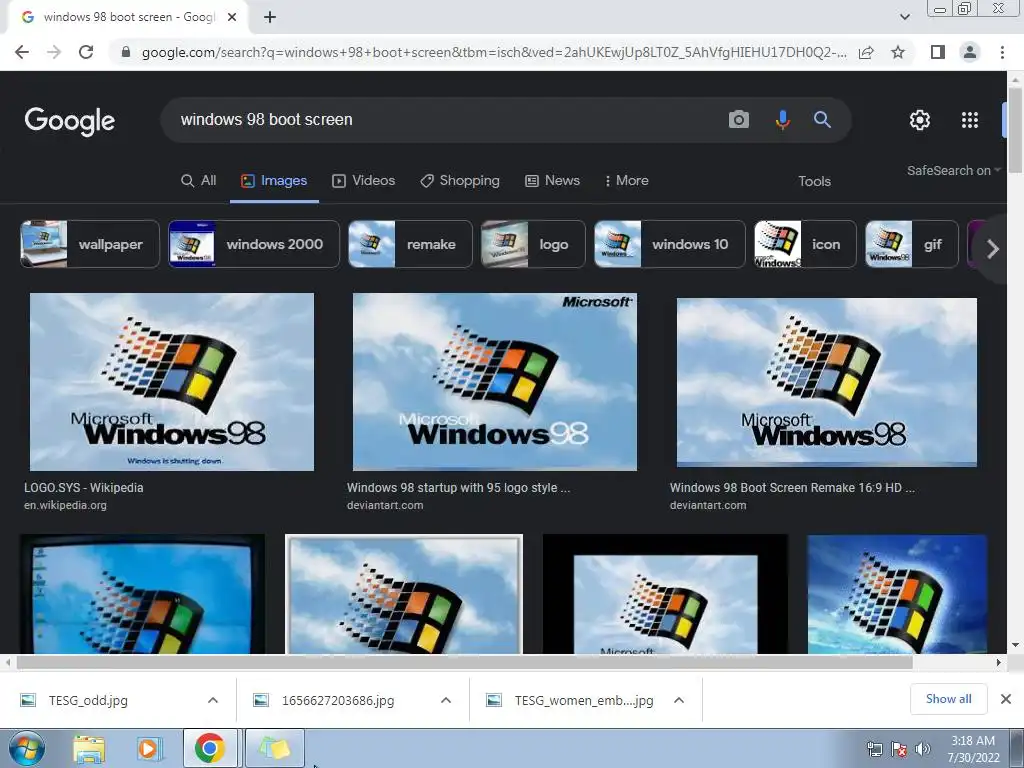Close the downloads bar

tap(1006, 699)
